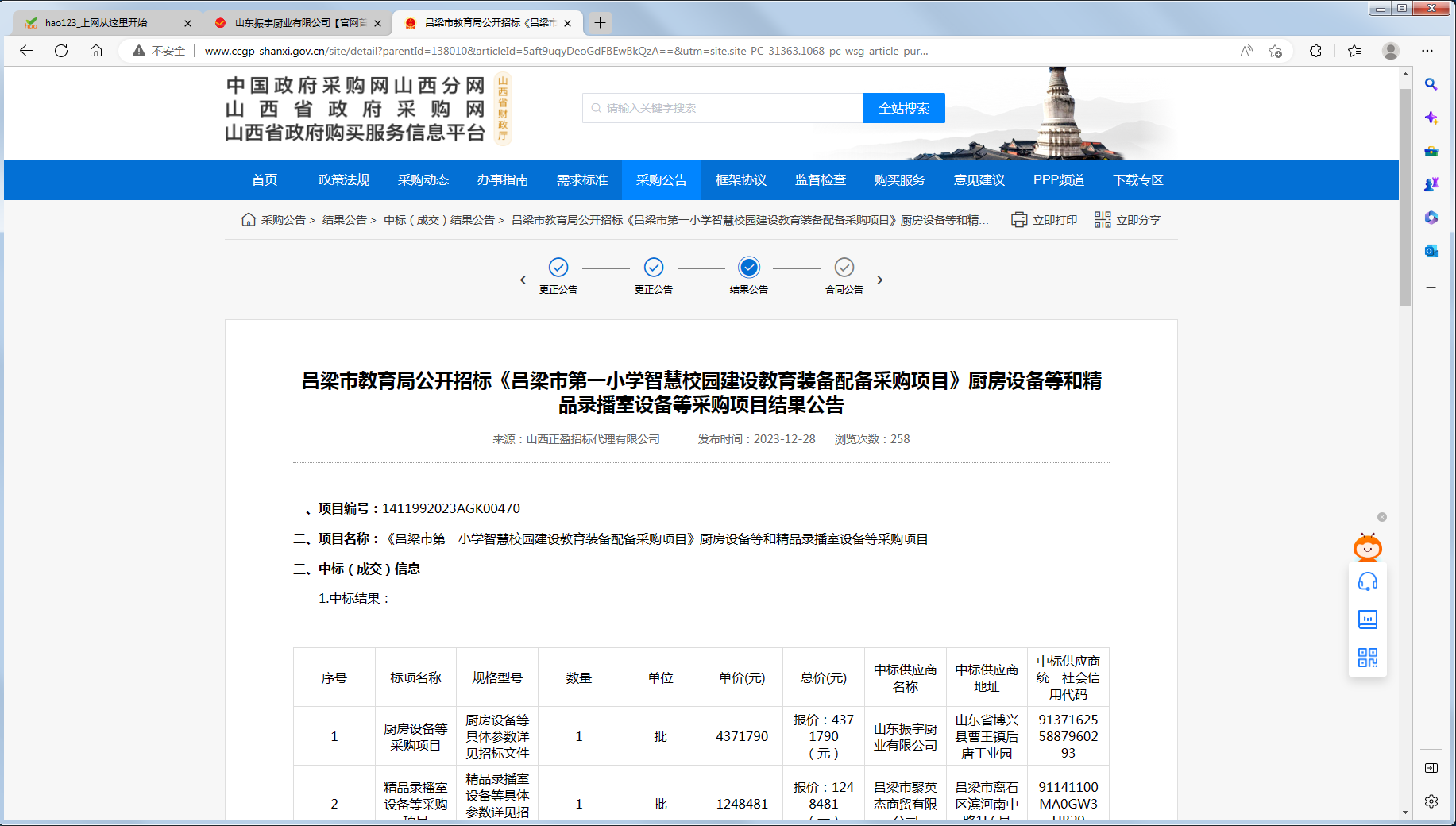Open sidebar games chess icon
This screenshot has width=1456, height=826.
1431,184
